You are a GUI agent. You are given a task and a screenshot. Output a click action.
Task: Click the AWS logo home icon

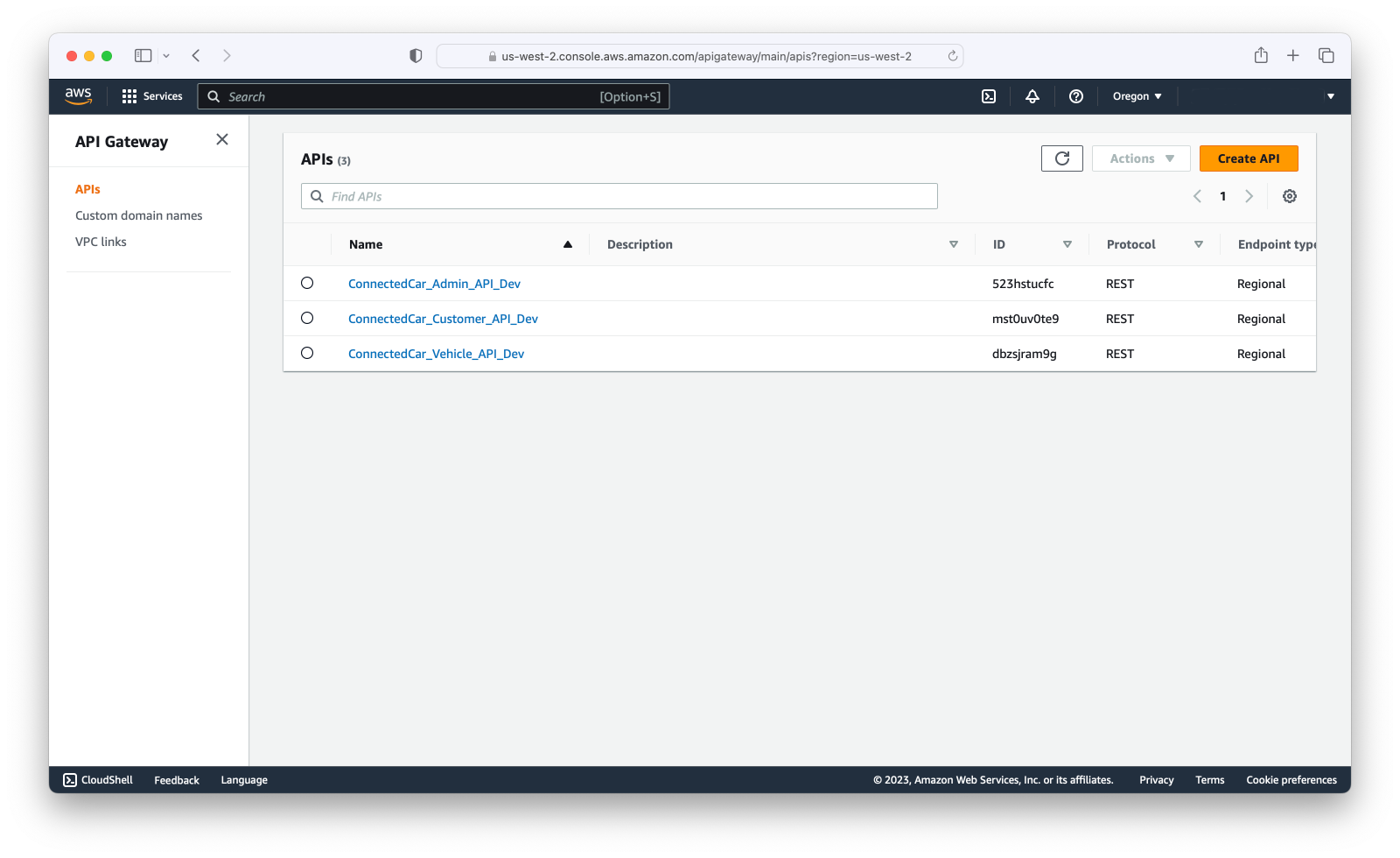[x=78, y=96]
